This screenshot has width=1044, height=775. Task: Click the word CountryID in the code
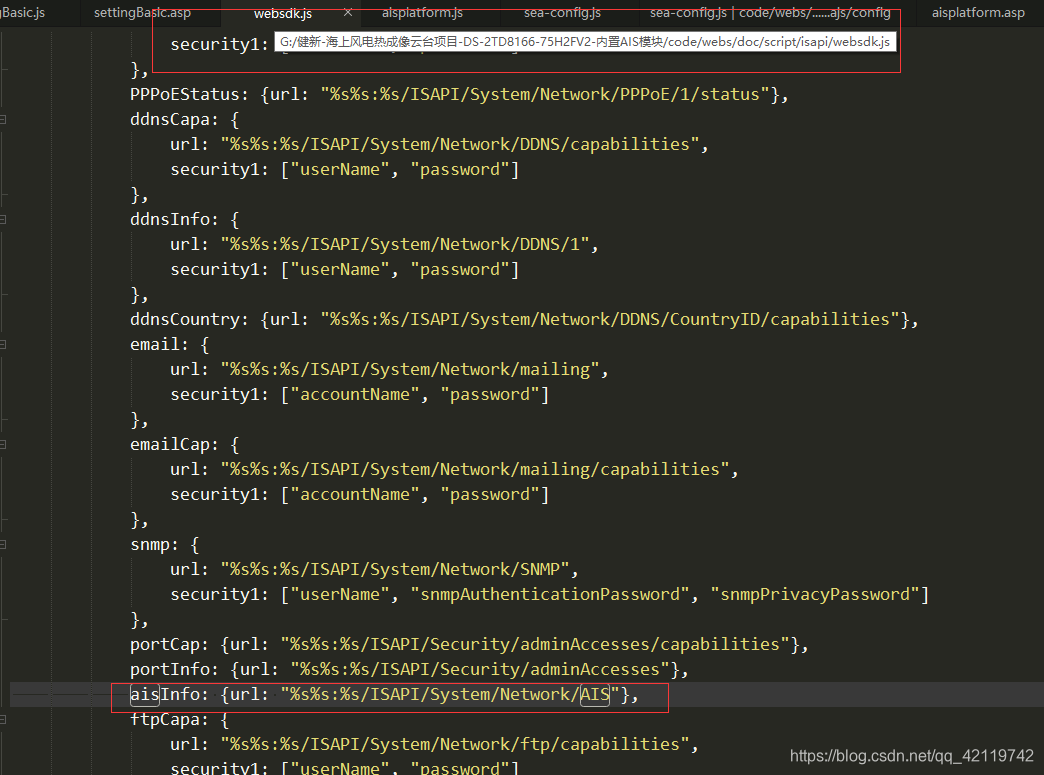click(x=714, y=320)
